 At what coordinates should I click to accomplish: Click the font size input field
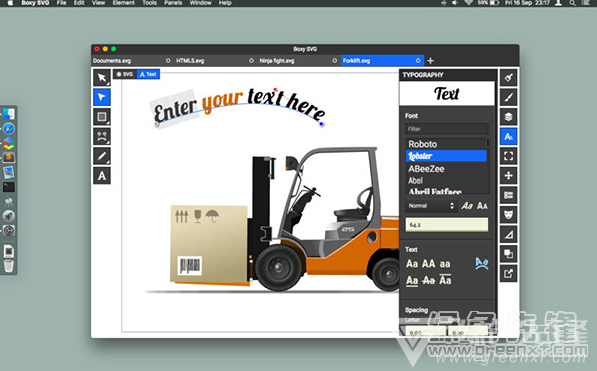click(447, 225)
